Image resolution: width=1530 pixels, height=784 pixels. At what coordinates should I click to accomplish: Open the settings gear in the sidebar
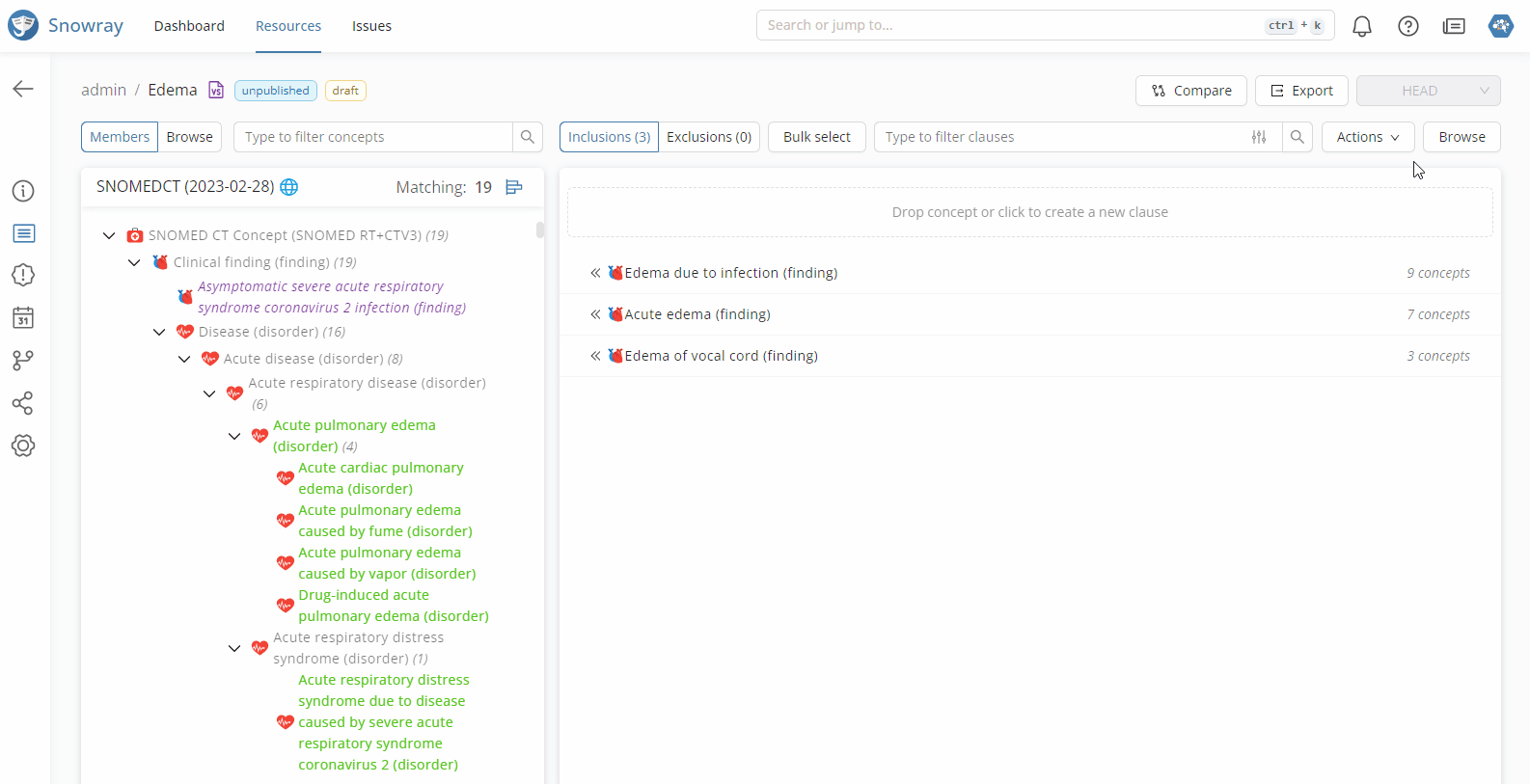(23, 446)
